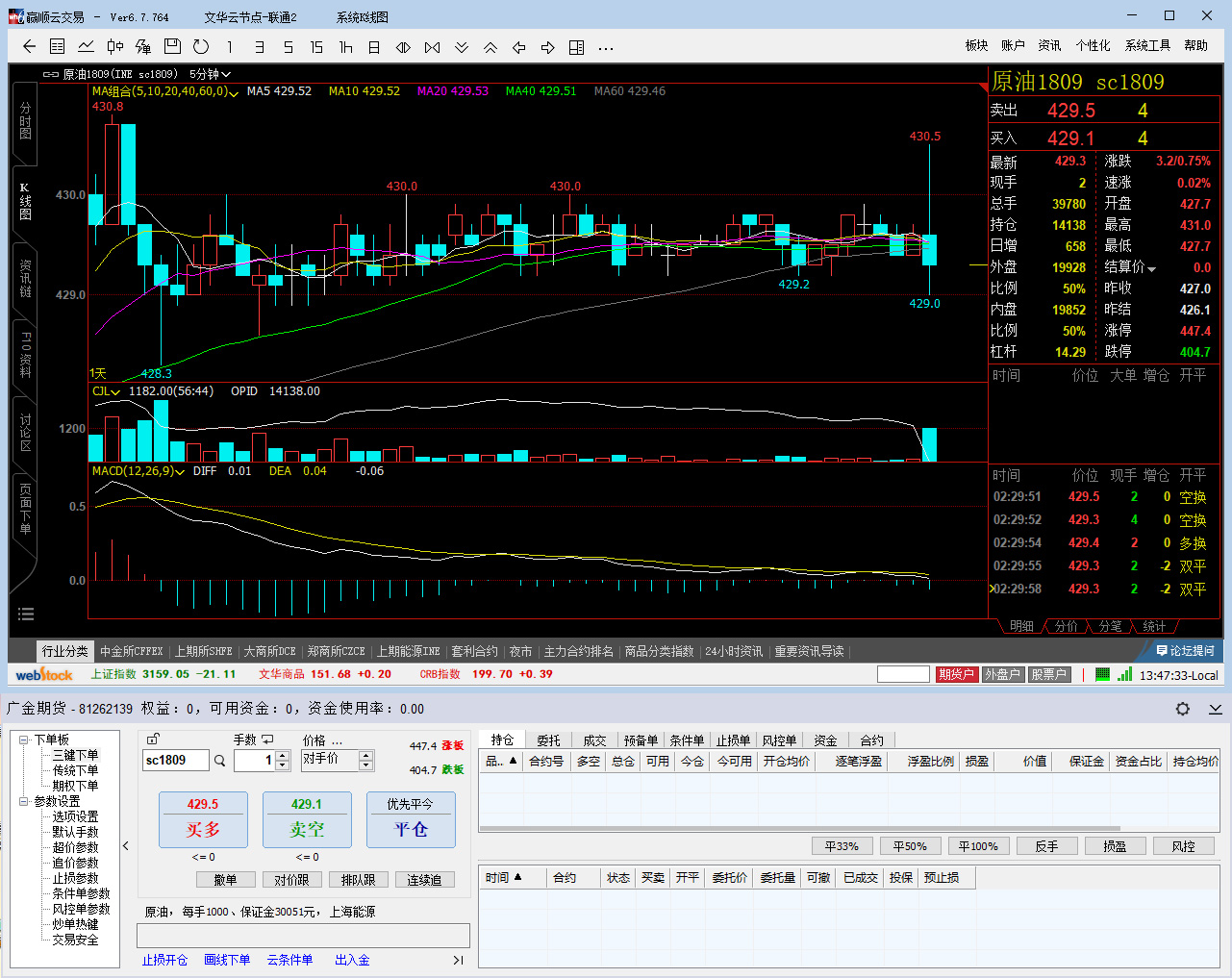1232x978 pixels.
Task: Select the 外盘户 account type
Action: pos(1002,674)
